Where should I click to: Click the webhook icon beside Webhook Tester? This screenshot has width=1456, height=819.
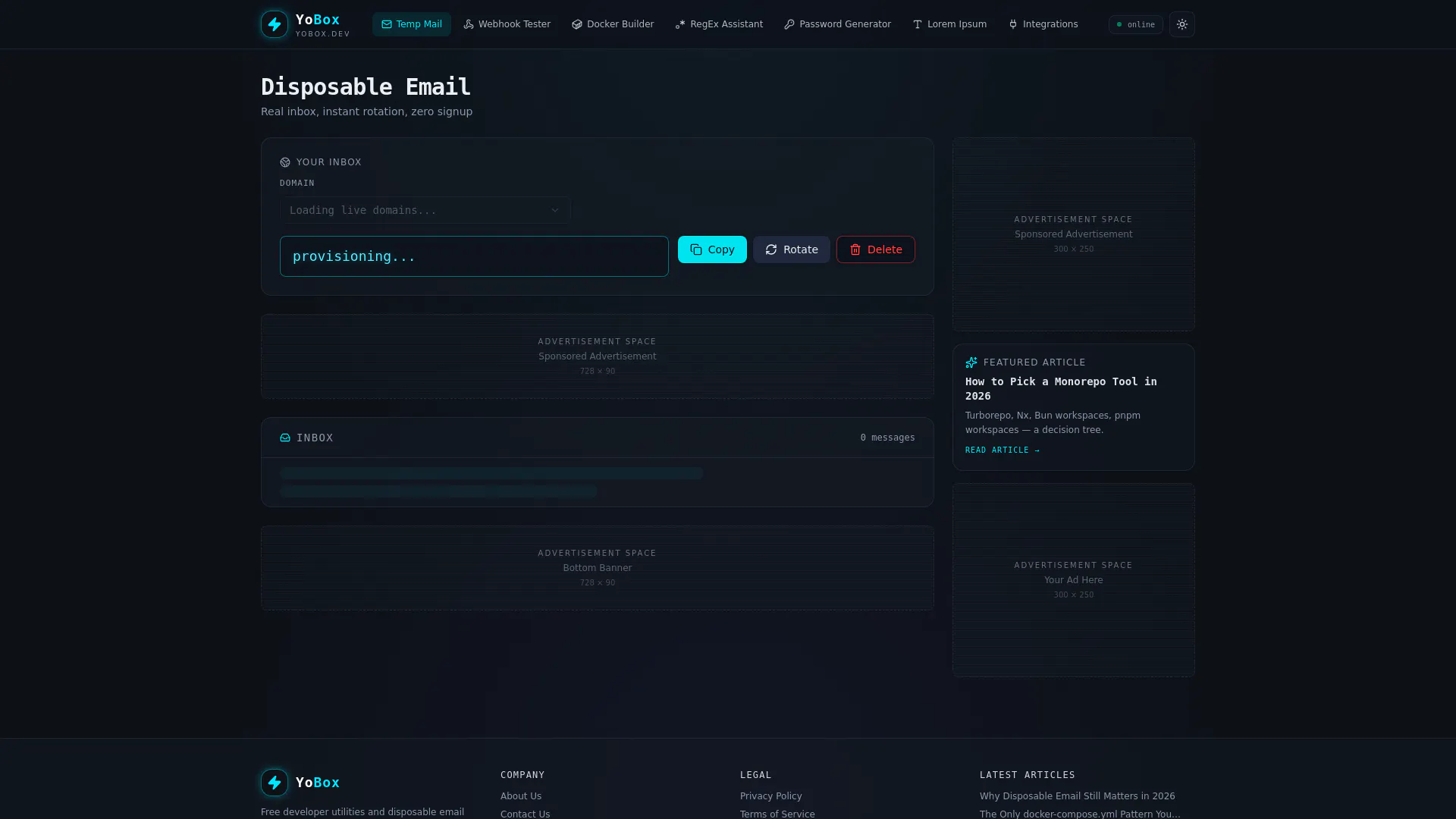click(468, 24)
